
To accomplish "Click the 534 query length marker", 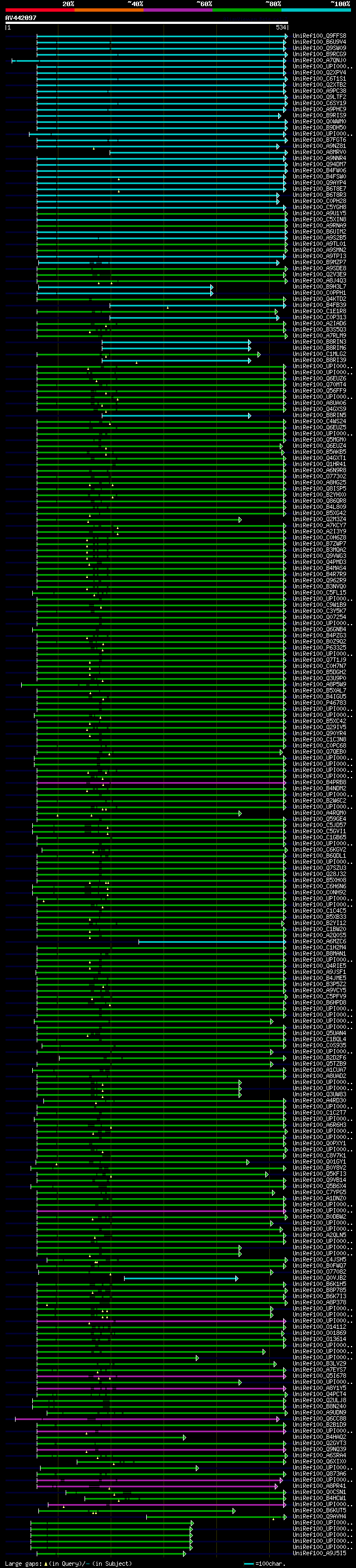I will [x=280, y=28].
